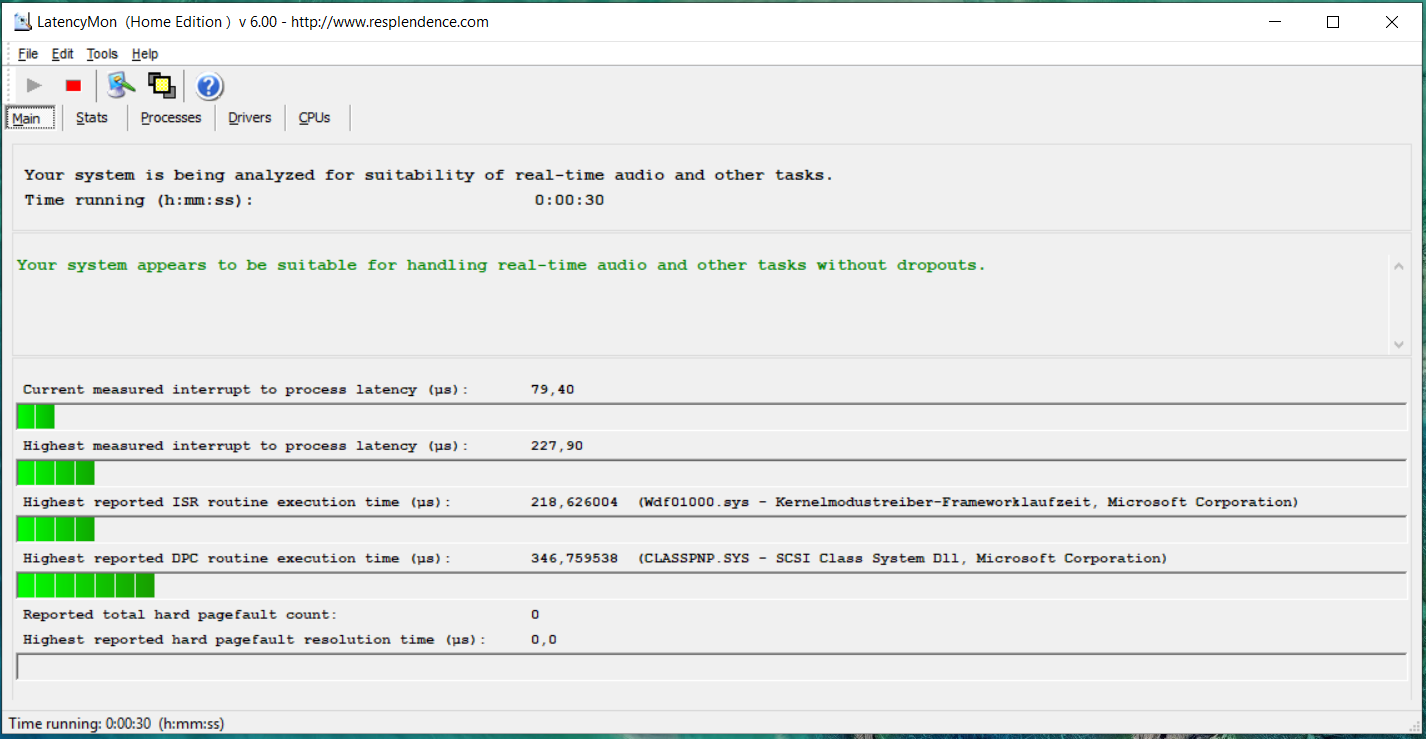This screenshot has height=739, width=1426.
Task: Switch to the CPUs tab
Action: pyautogui.click(x=314, y=118)
